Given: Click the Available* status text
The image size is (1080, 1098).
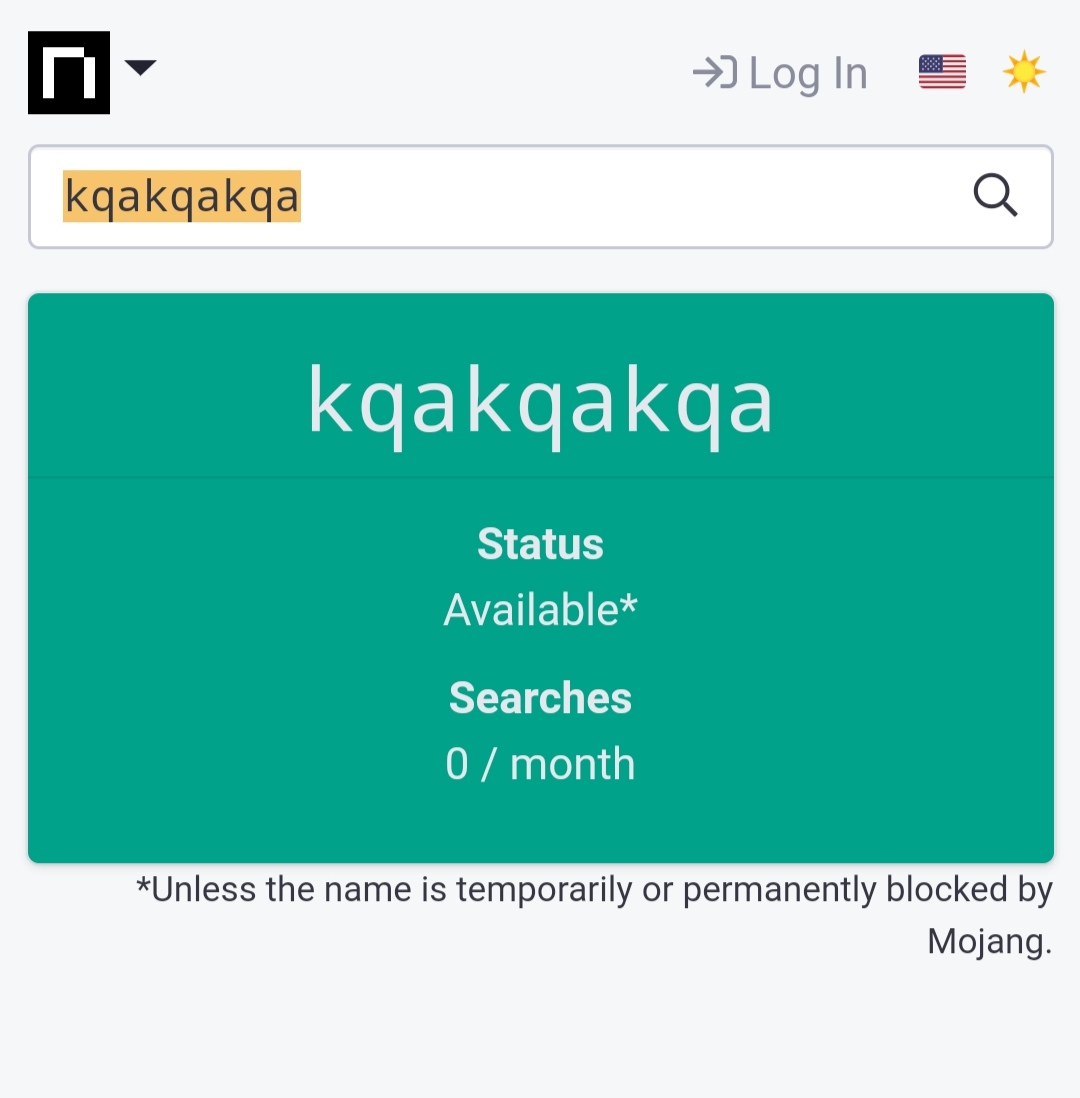Looking at the screenshot, I should pos(540,609).
